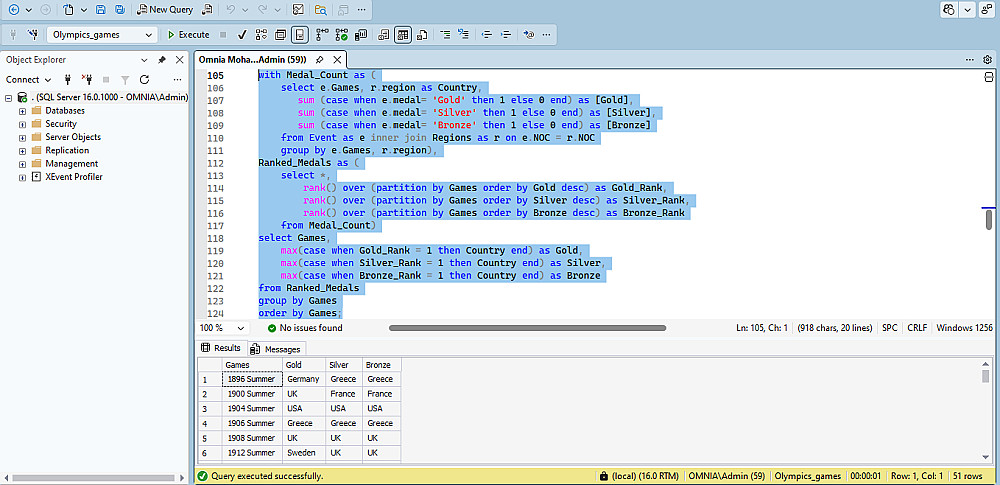Toggle Include Client Statistics option
1000x485 pixels.
tap(361, 34)
